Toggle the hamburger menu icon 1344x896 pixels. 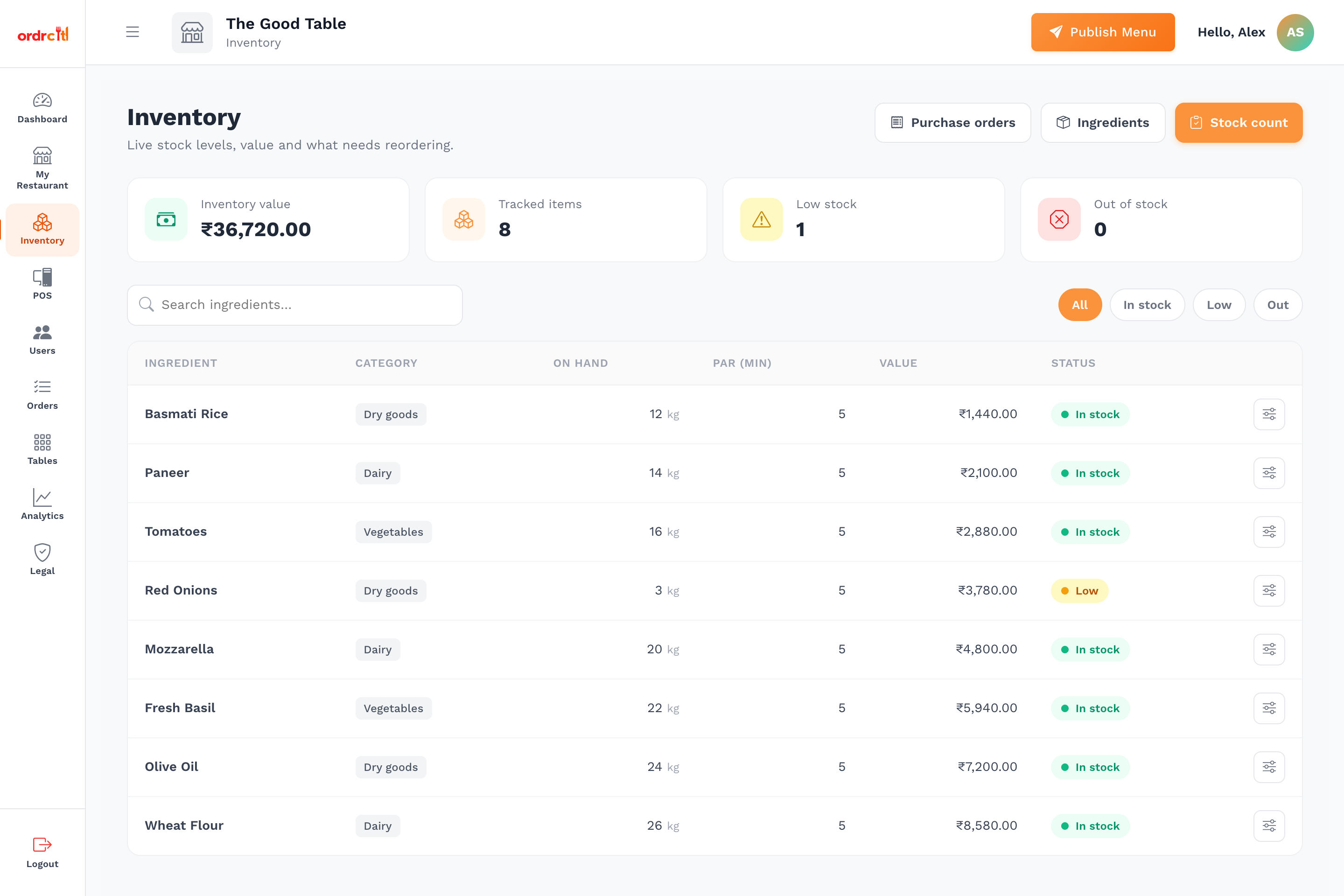pyautogui.click(x=133, y=32)
